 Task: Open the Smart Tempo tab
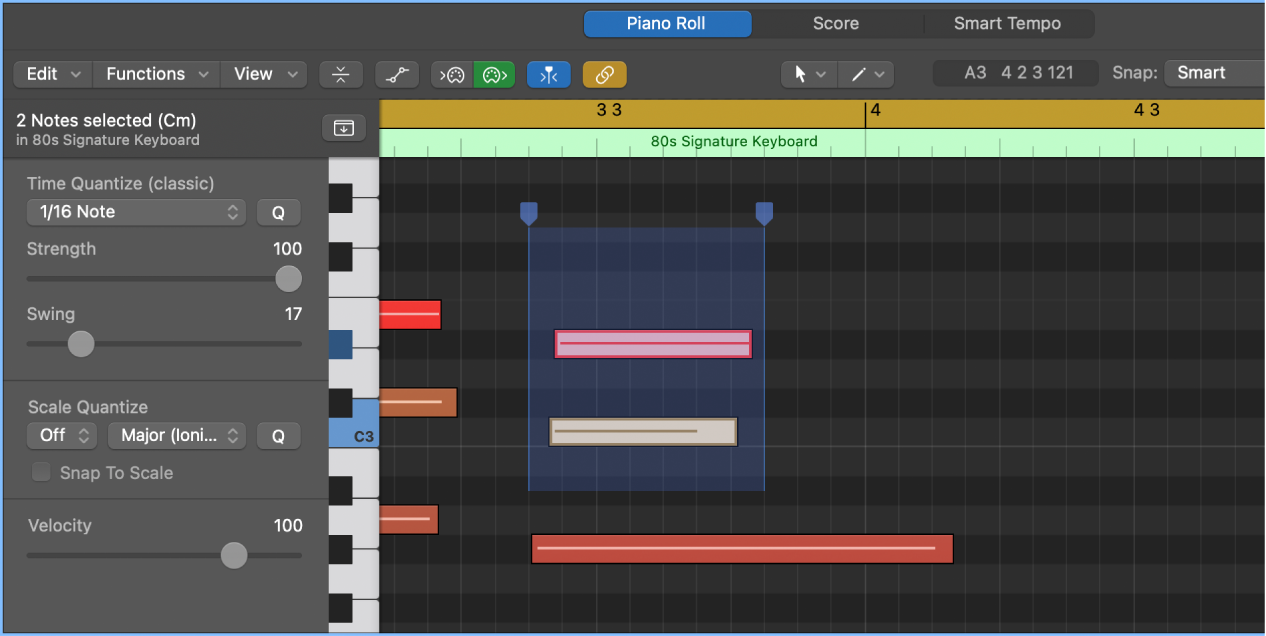(x=1009, y=23)
